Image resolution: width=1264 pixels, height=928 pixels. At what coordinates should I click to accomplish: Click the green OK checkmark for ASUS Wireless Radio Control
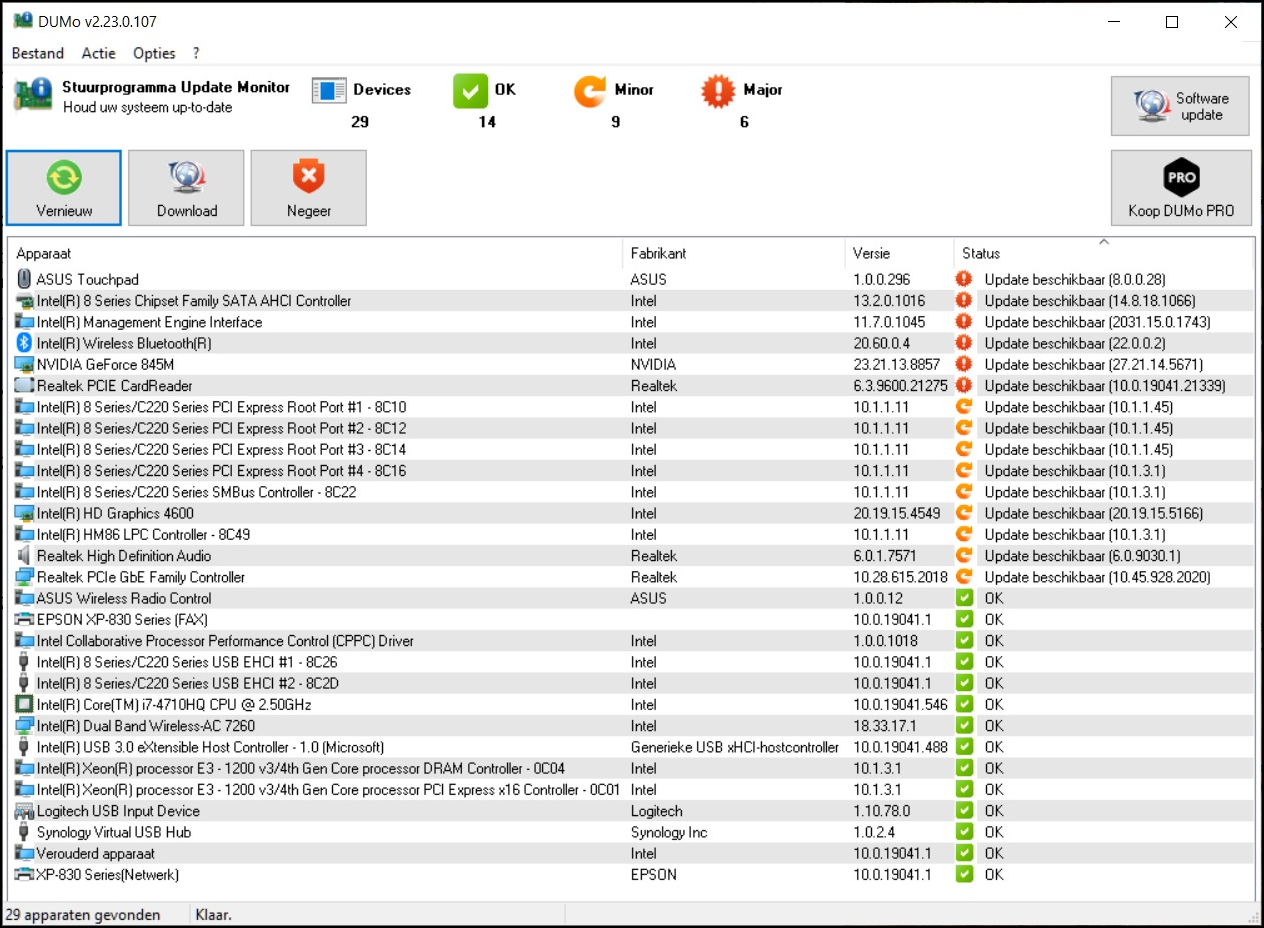964,599
